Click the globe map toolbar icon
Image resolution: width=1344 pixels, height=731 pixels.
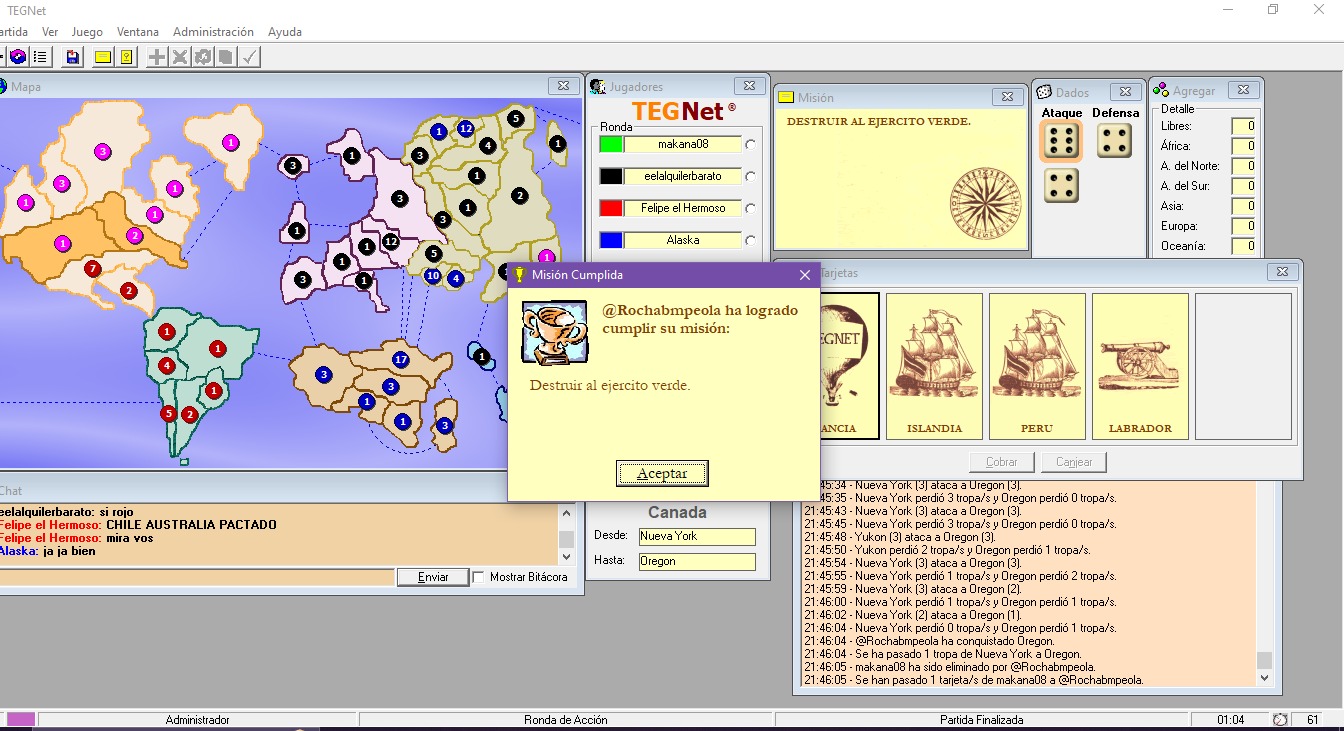point(18,57)
